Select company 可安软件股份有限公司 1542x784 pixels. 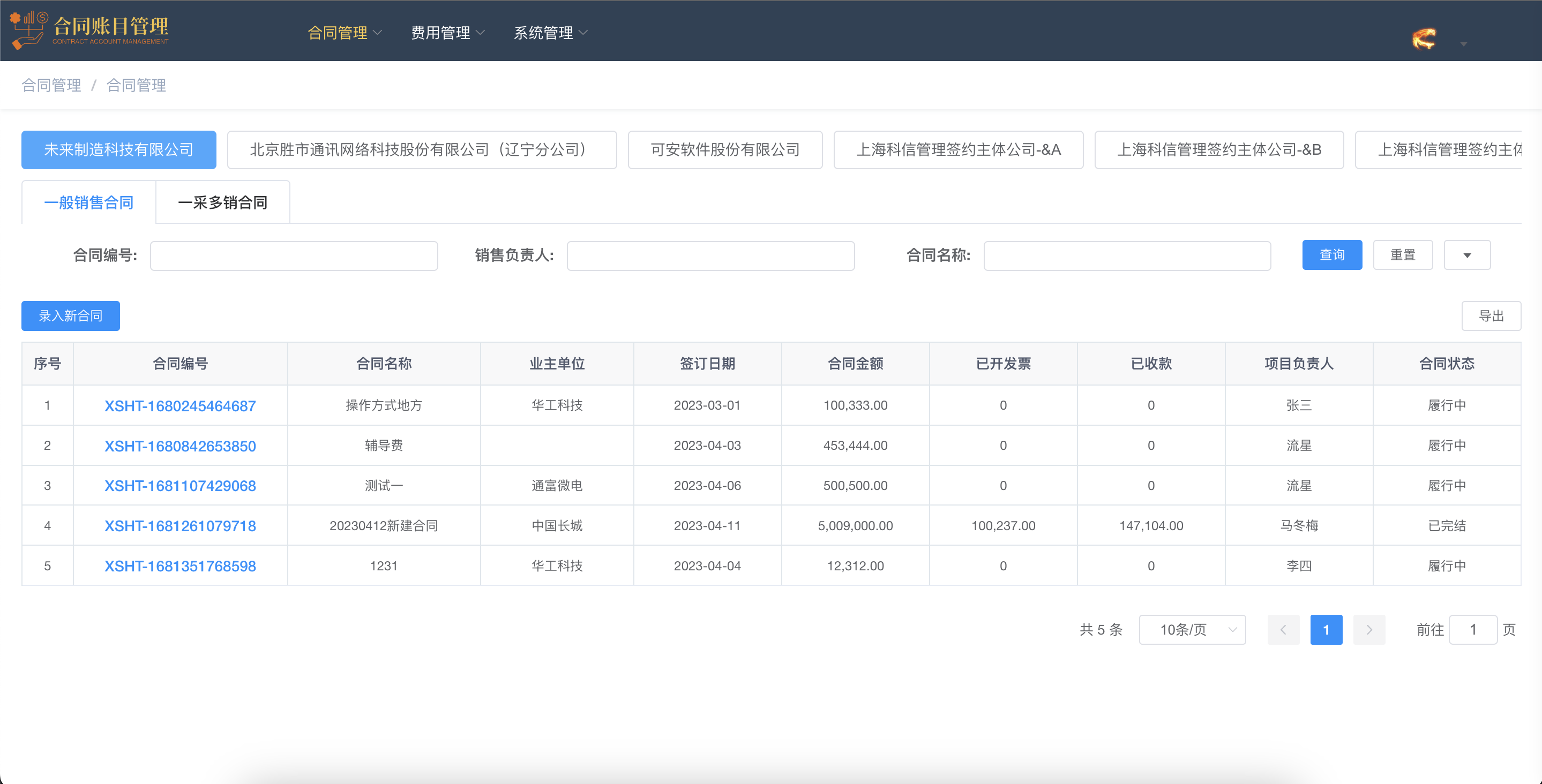coord(725,149)
